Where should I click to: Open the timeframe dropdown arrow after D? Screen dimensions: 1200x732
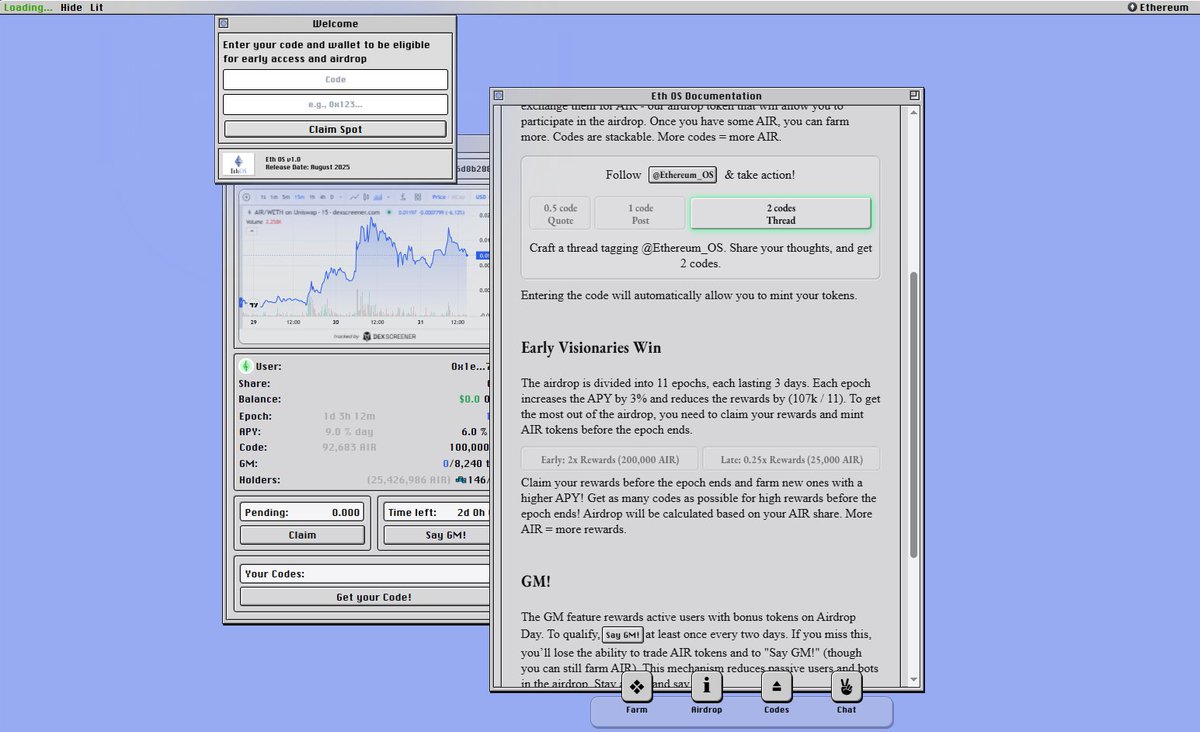[340, 197]
